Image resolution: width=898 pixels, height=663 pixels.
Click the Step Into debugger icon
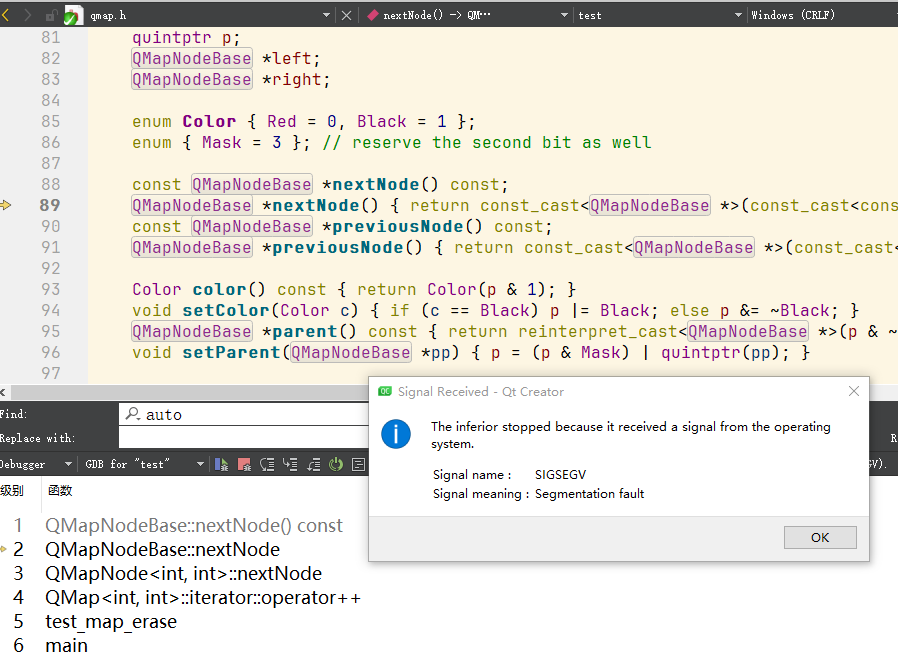[290, 464]
